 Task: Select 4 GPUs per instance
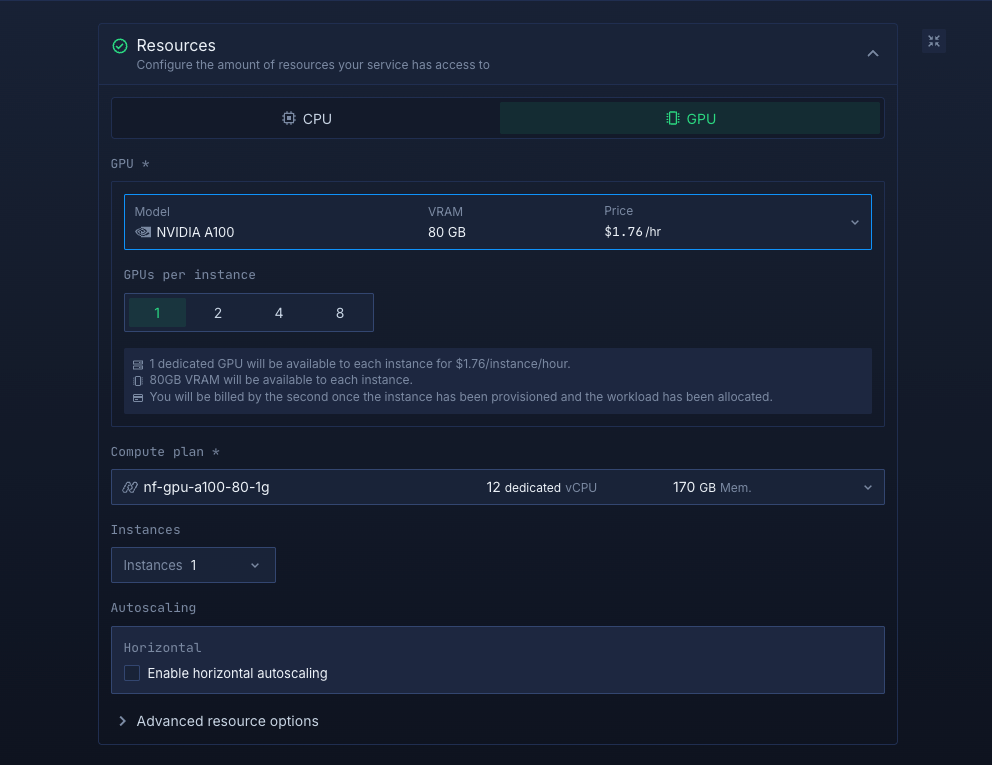click(279, 313)
